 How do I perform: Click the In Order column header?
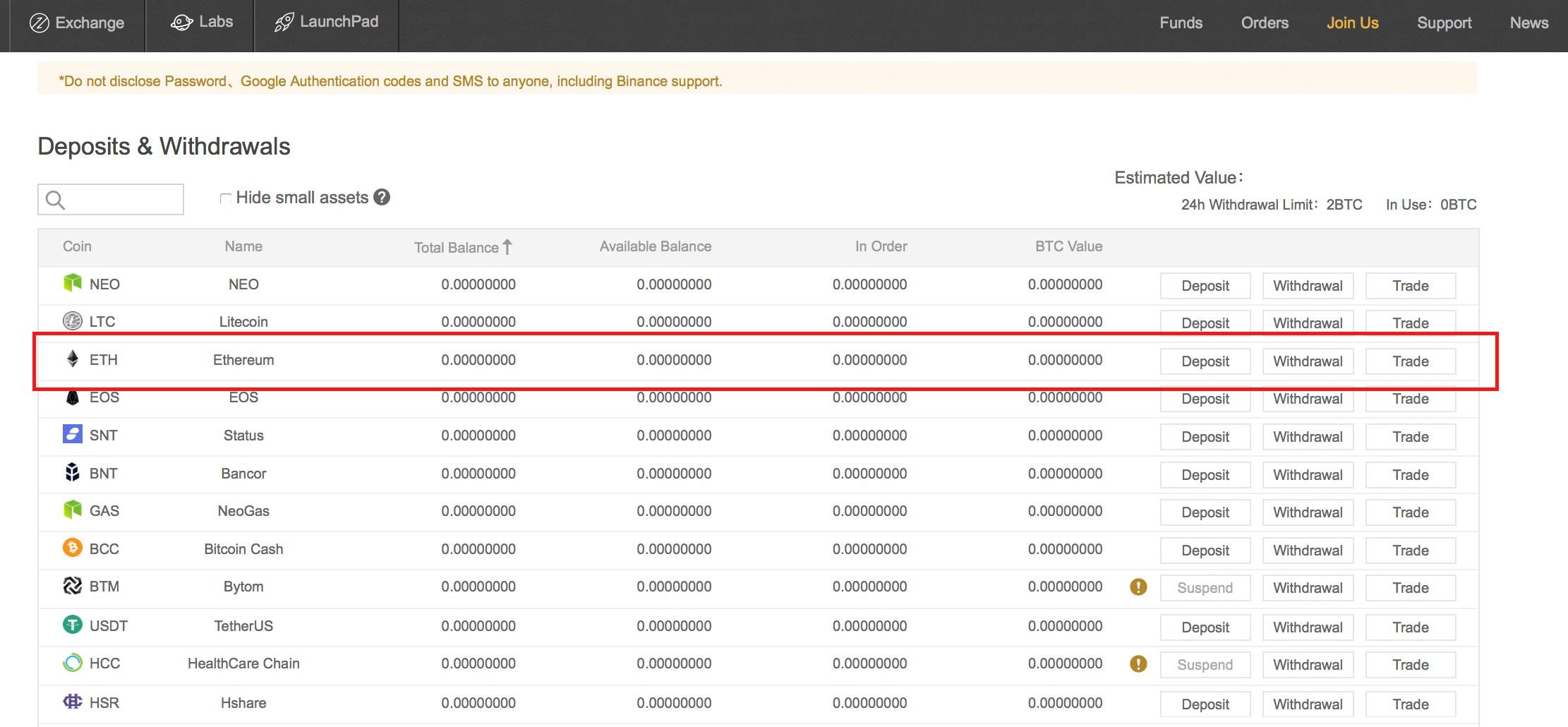click(x=881, y=246)
